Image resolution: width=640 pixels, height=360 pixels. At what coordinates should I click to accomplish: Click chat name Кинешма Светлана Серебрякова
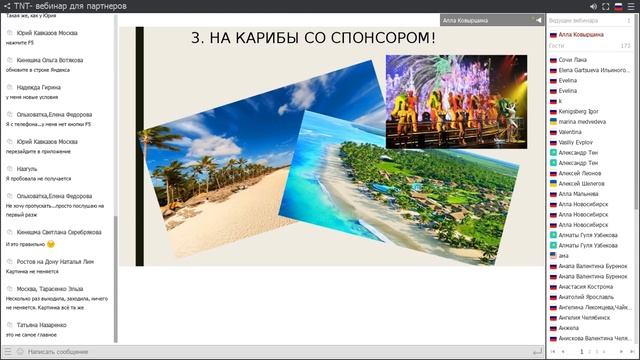click(x=59, y=232)
